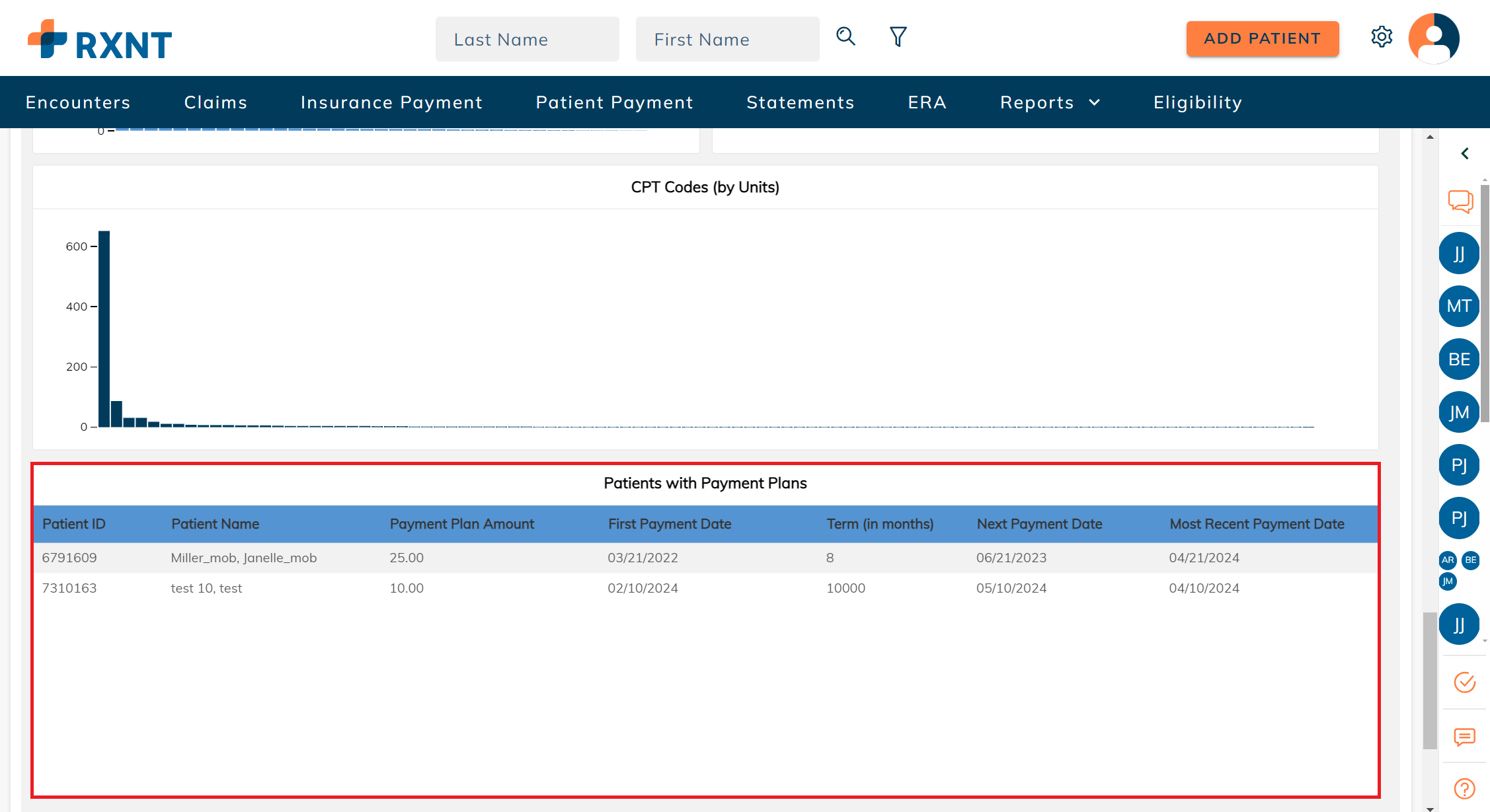
Task: Open the filter icon next to search
Action: 897,37
